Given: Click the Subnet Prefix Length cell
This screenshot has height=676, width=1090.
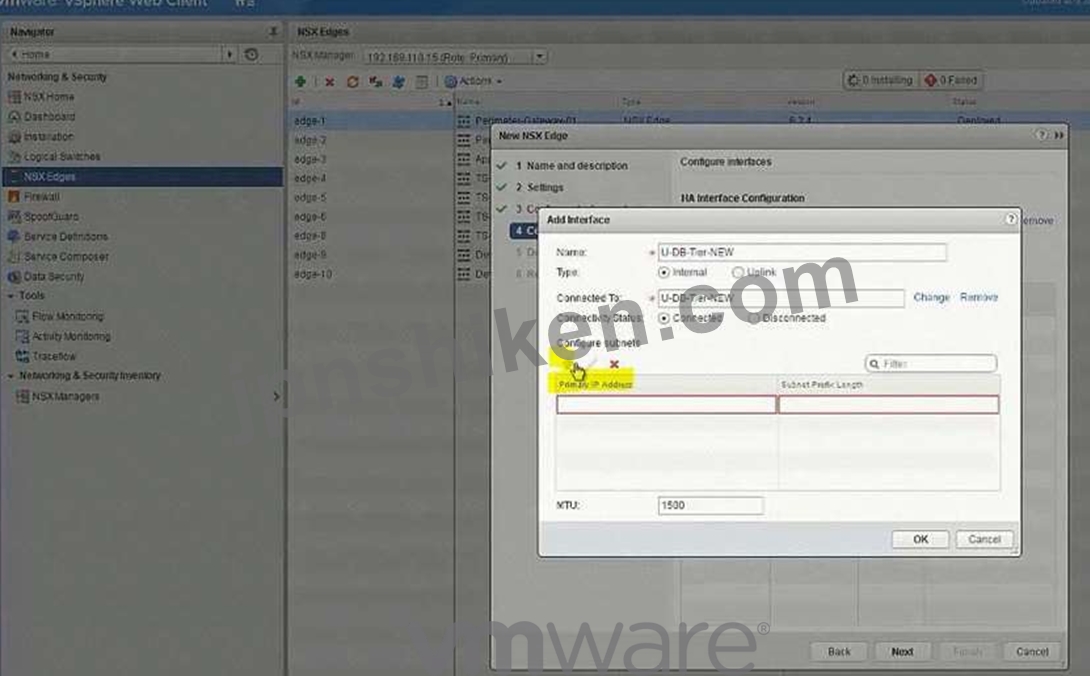Looking at the screenshot, I should tap(888, 405).
